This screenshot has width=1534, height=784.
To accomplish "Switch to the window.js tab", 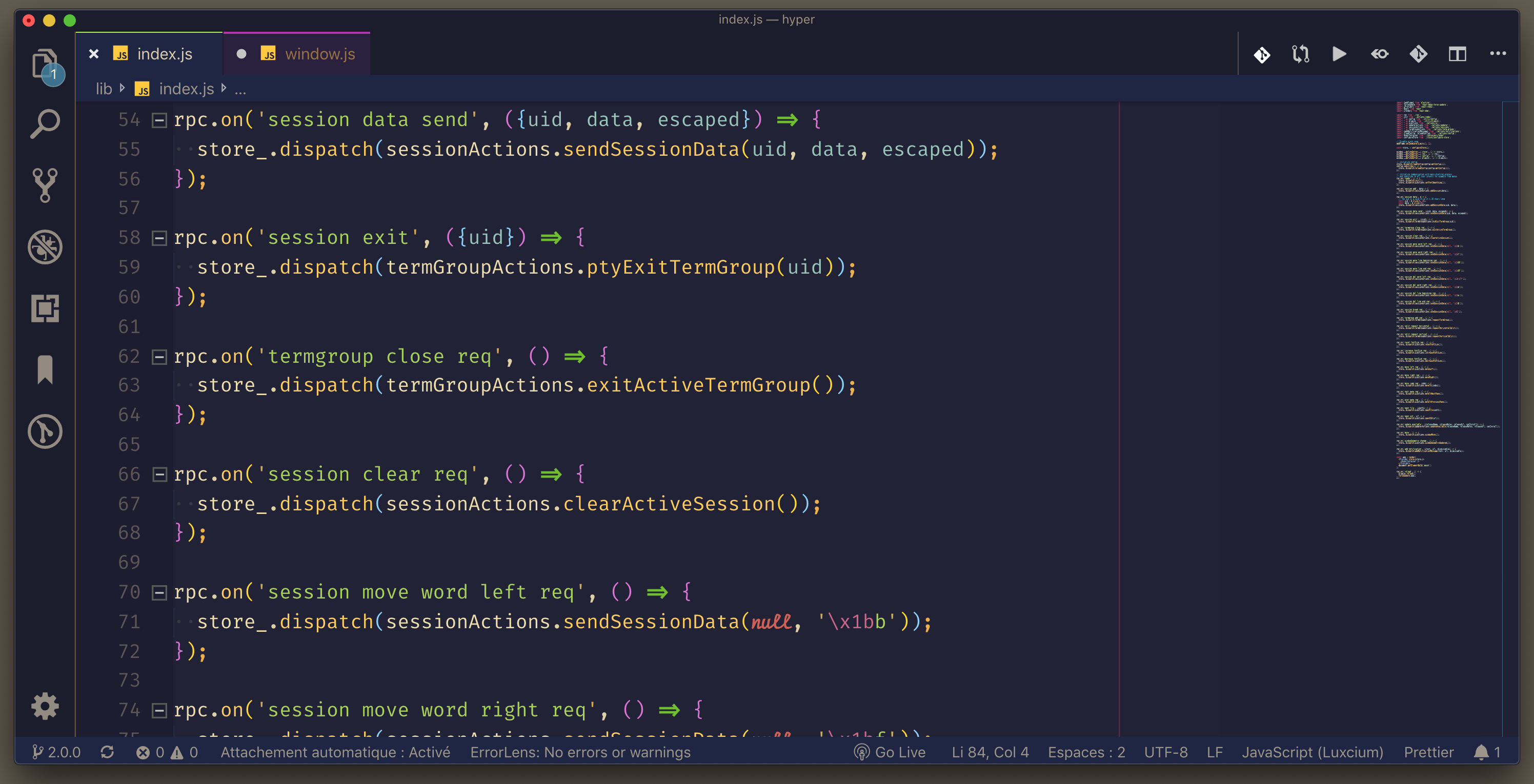I will [319, 54].
